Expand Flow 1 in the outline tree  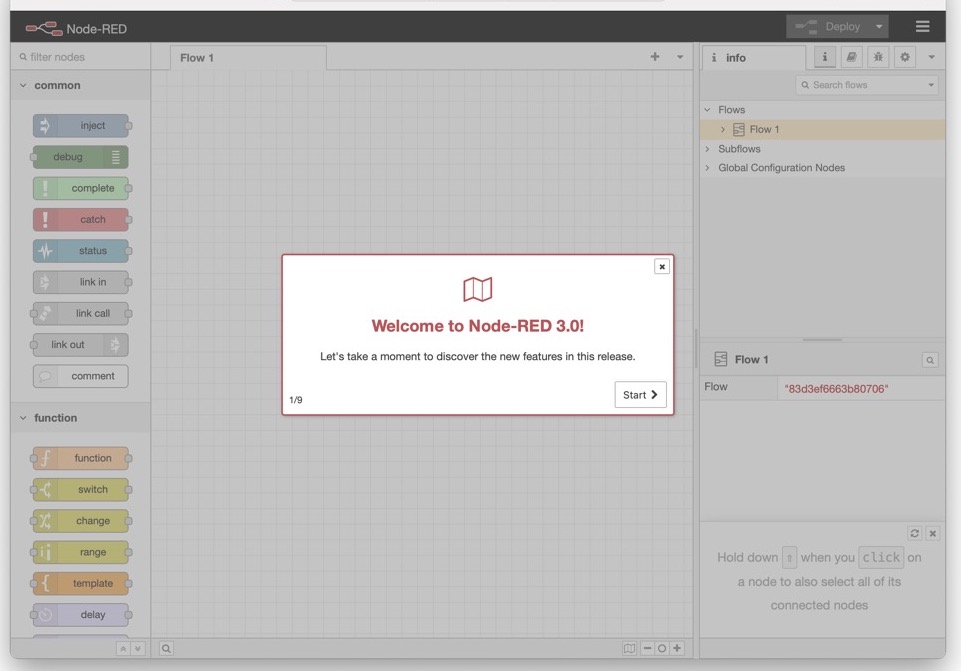tap(723, 129)
